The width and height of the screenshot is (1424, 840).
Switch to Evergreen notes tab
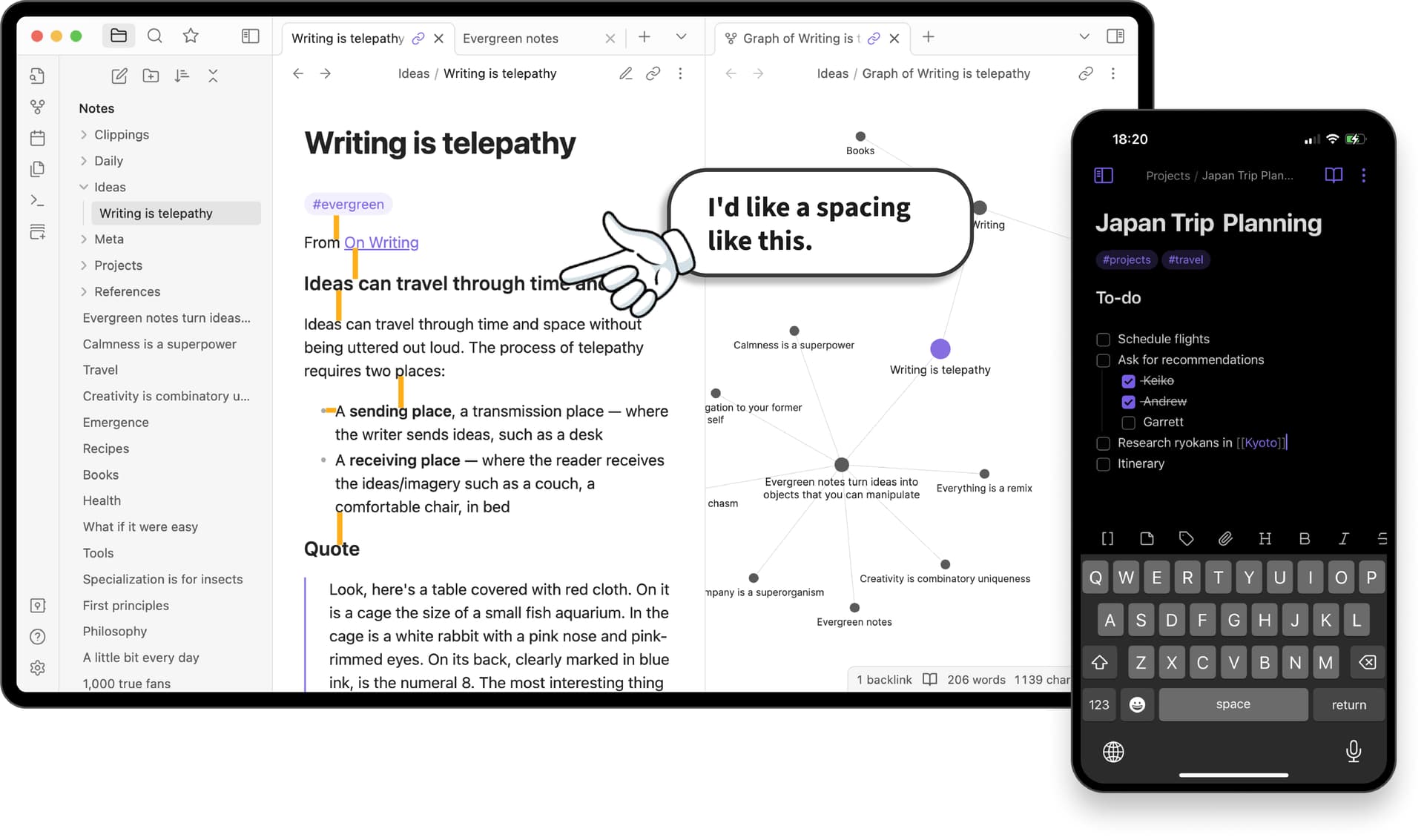pos(510,39)
